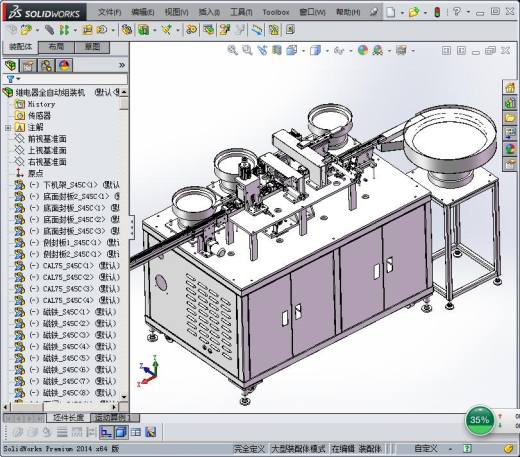Viewport: 520px width, 457px height.
Task: Pin the menu bar with pushpin
Action: coord(374,12)
